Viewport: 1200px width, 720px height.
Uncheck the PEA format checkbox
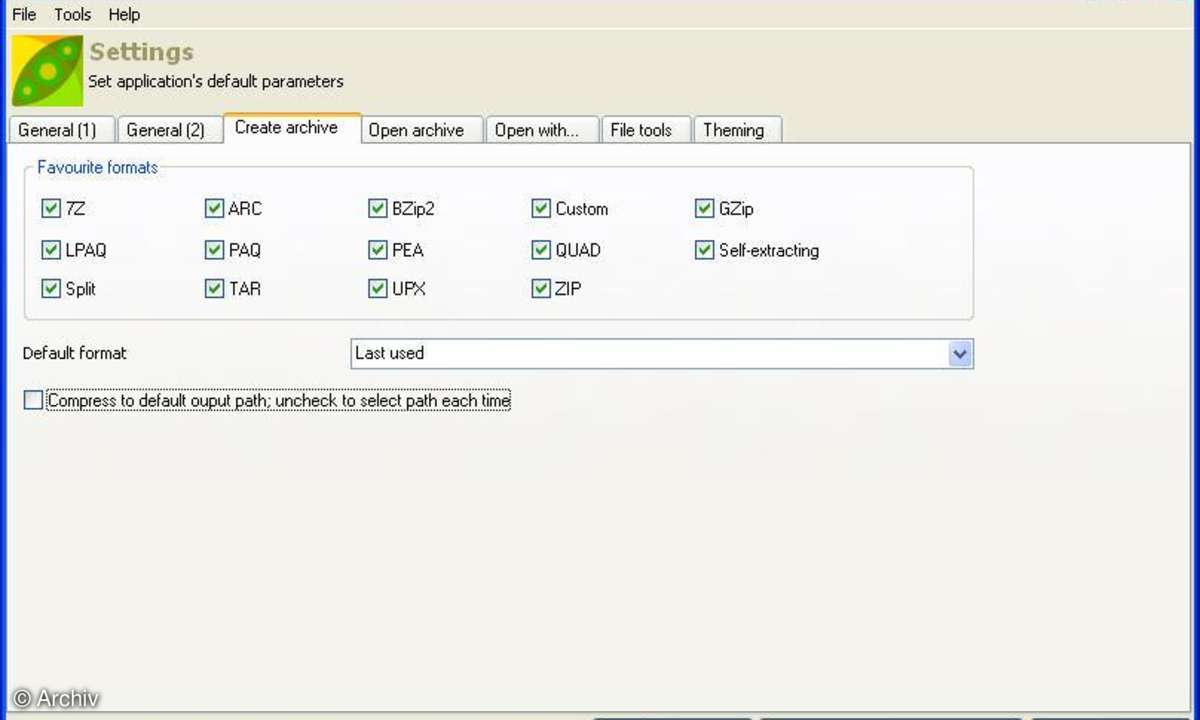point(377,250)
